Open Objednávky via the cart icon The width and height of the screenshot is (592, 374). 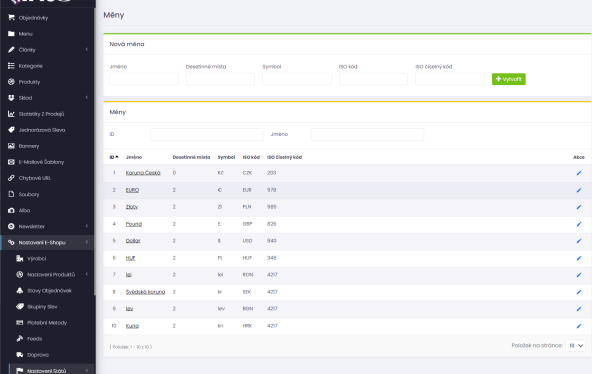(11, 17)
